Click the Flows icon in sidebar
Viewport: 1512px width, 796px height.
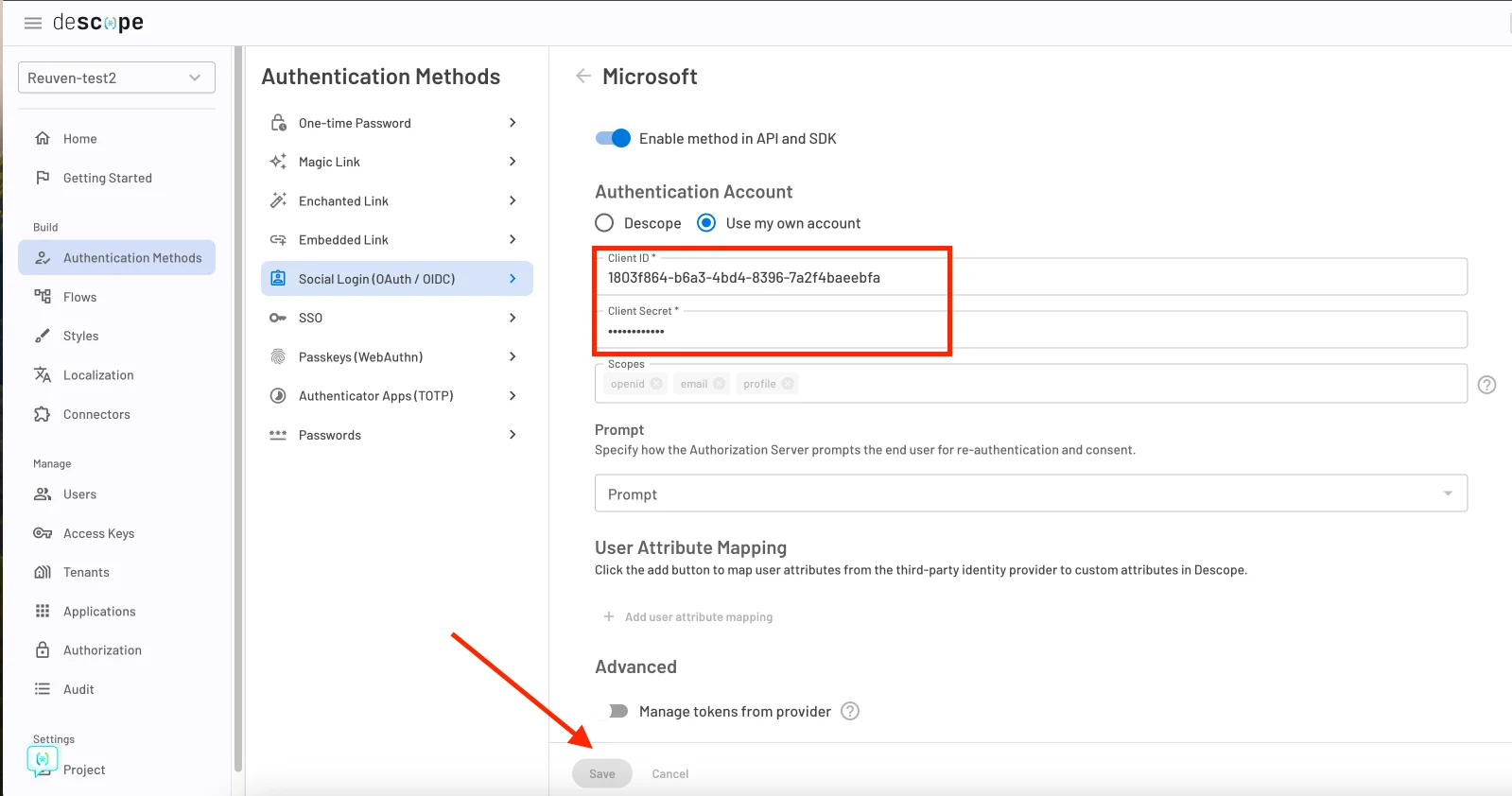coord(43,297)
